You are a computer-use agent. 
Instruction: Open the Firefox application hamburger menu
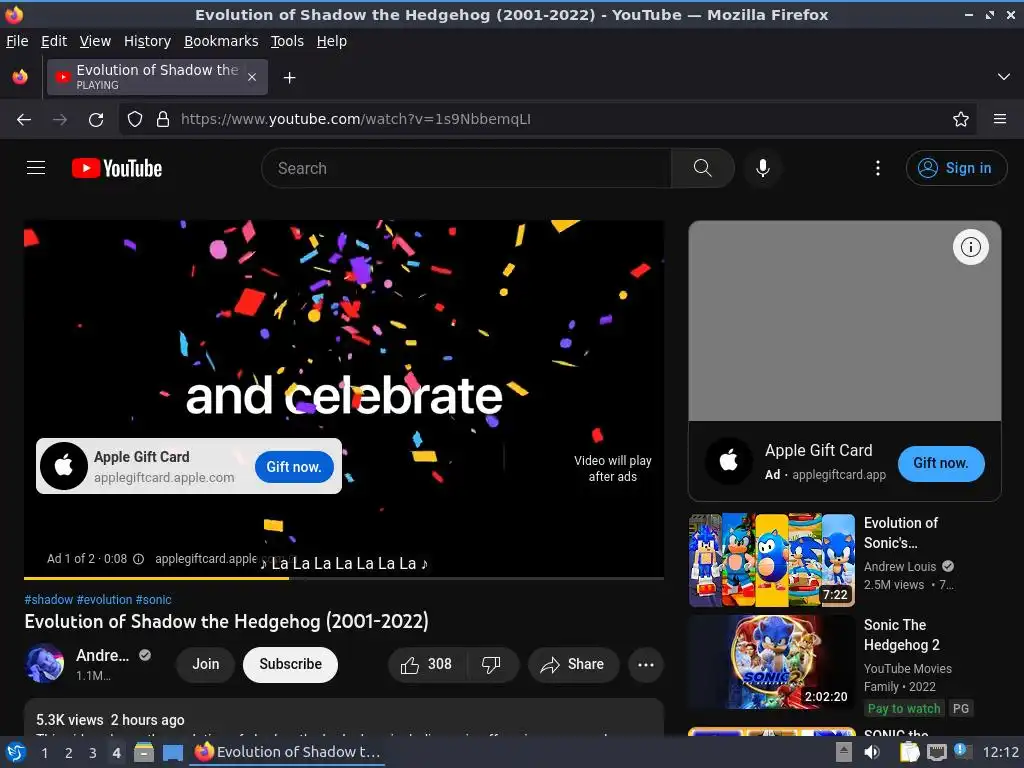pyautogui.click(x=999, y=120)
